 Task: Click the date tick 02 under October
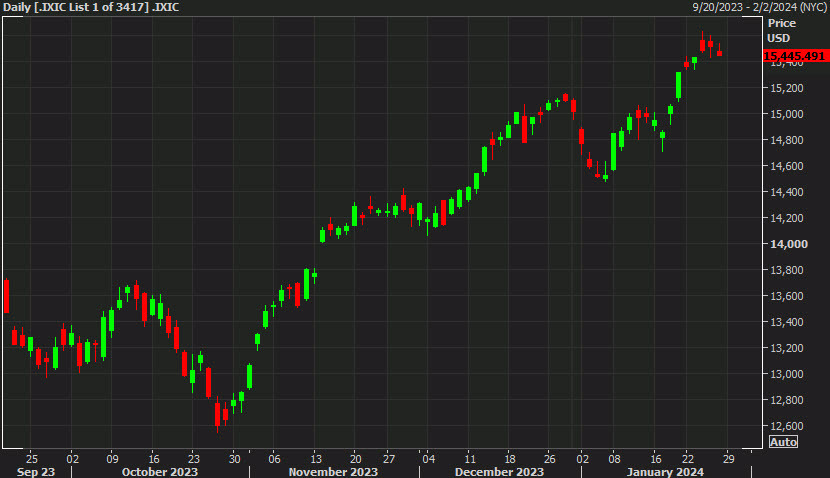[x=73, y=459]
